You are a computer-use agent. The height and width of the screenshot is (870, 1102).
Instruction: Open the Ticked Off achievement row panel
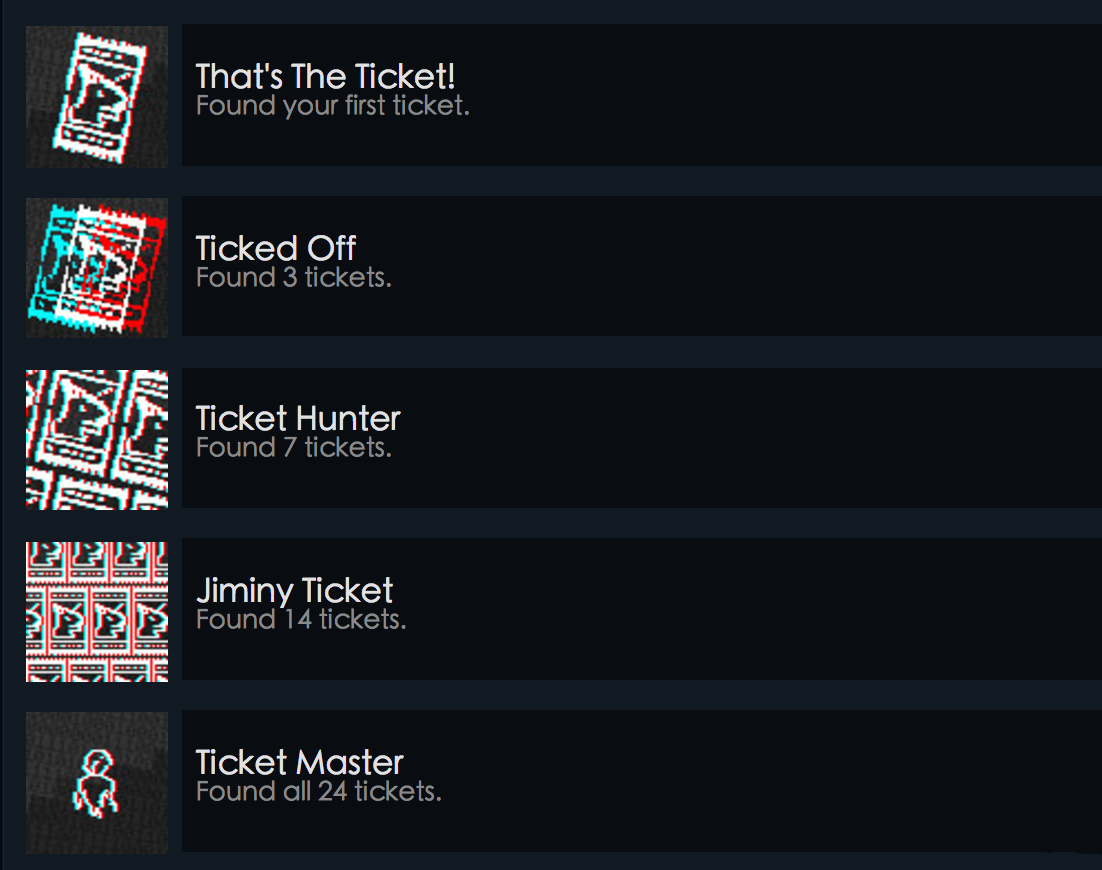click(x=642, y=266)
